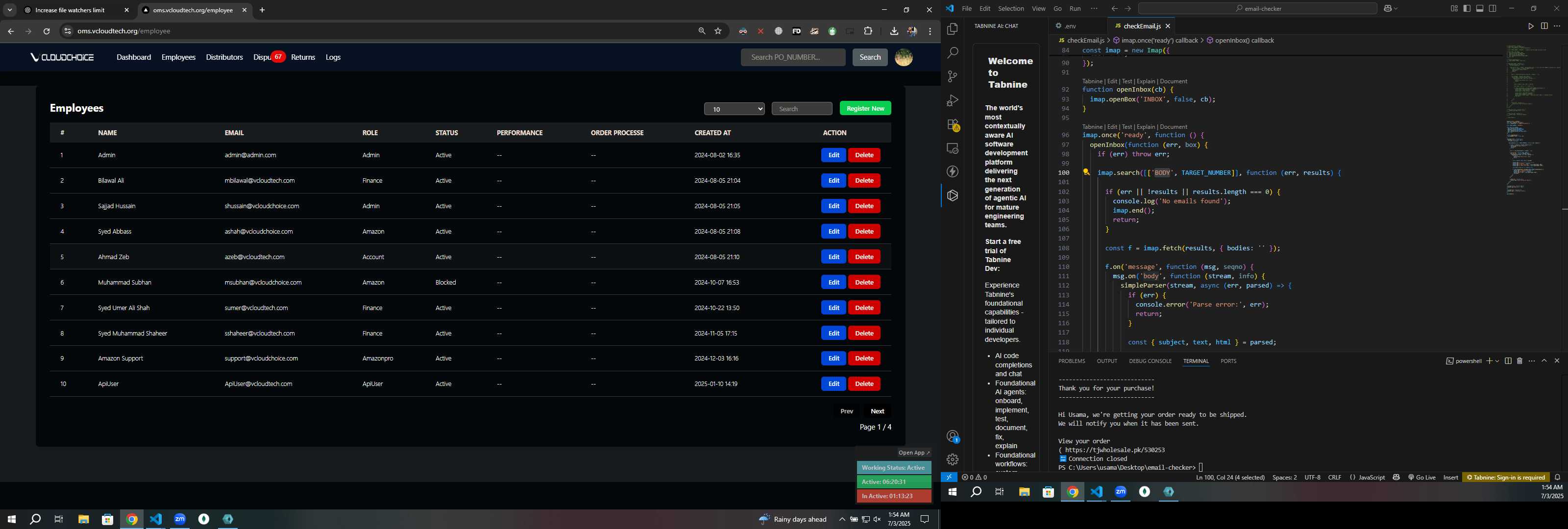Reload the Chrome page
Image resolution: width=1568 pixels, height=529 pixels.
click(x=46, y=31)
